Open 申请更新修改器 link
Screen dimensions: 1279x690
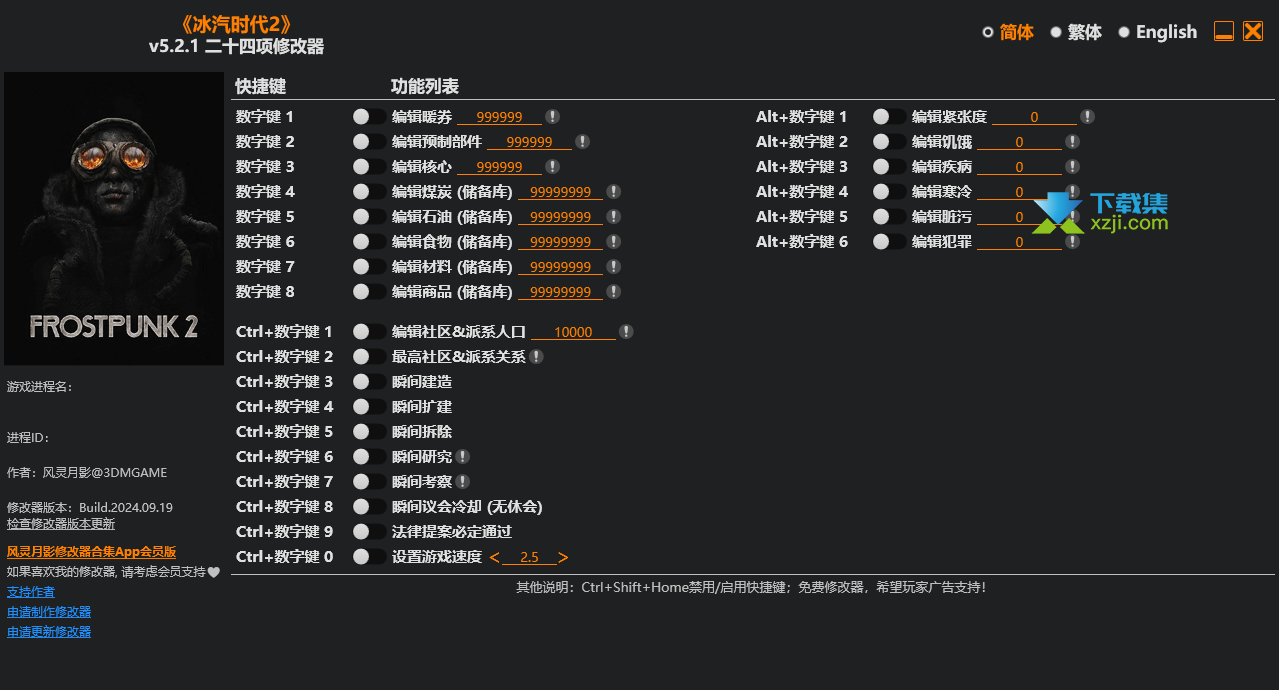click(x=49, y=632)
